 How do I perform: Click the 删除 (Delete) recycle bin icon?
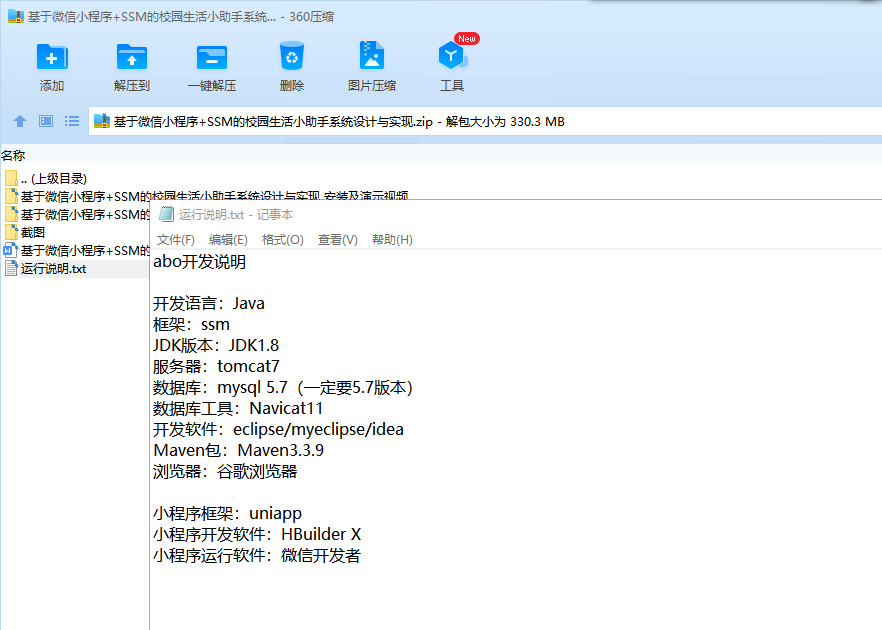[x=291, y=56]
